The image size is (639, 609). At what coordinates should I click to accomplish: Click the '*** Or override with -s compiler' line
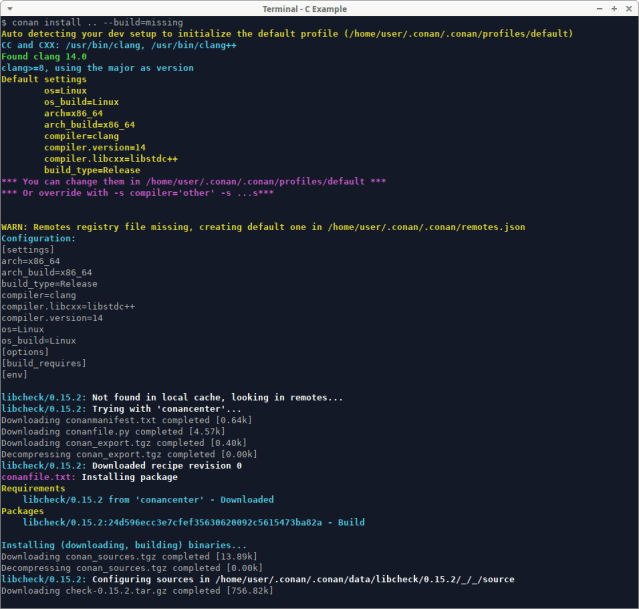(x=137, y=193)
